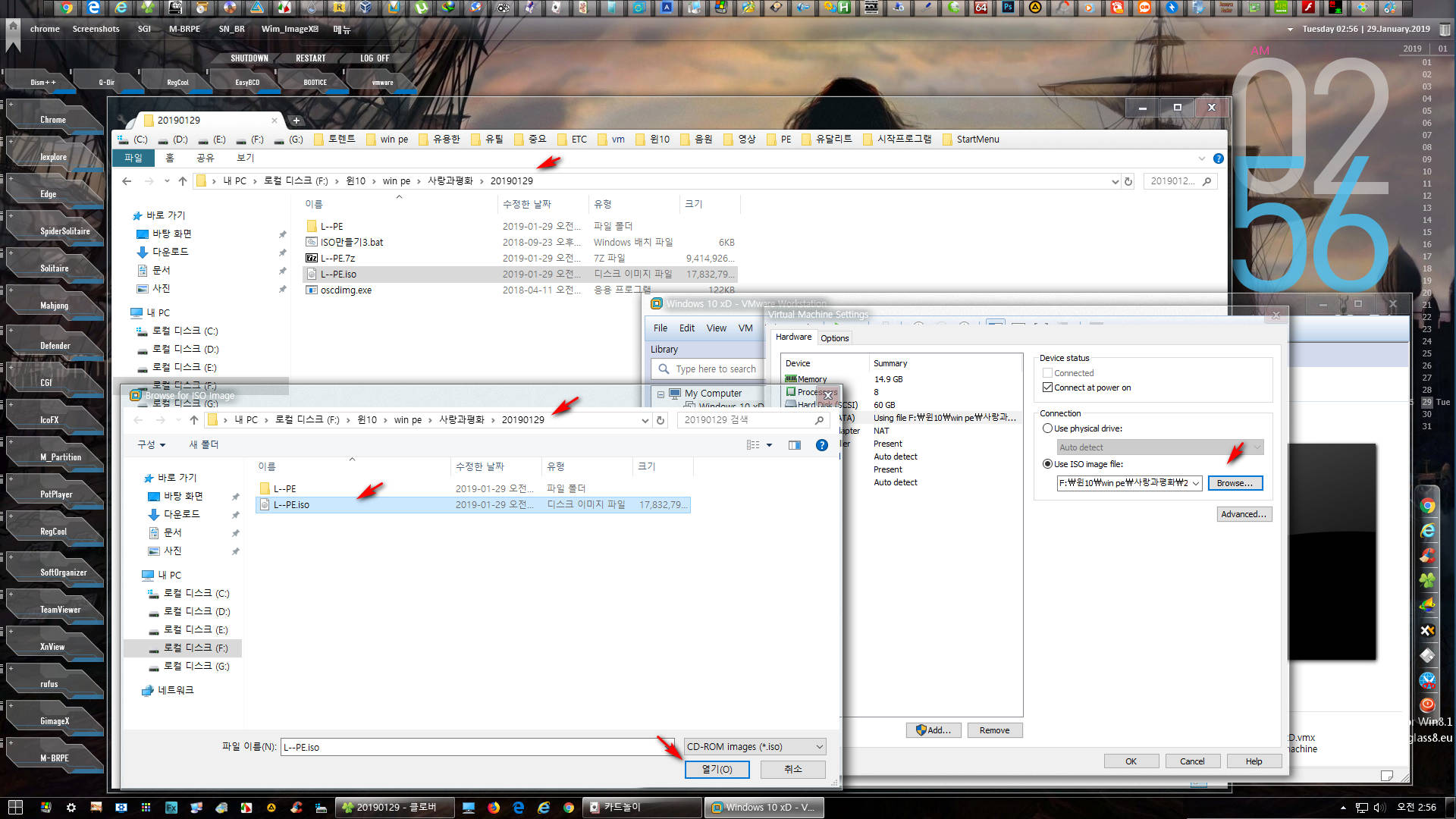The height and width of the screenshot is (819, 1456).
Task: Click volume icon in system tray
Action: click(1379, 808)
